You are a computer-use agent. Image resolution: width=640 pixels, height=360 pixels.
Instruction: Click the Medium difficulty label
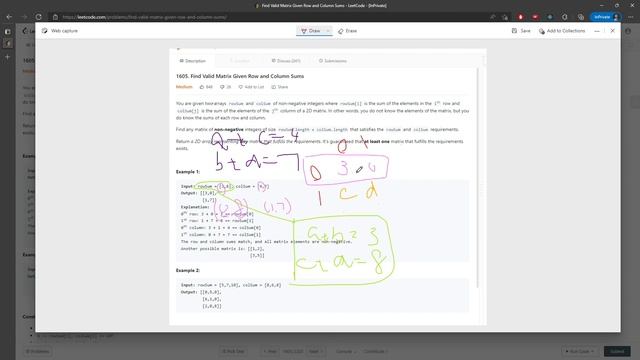coord(184,87)
